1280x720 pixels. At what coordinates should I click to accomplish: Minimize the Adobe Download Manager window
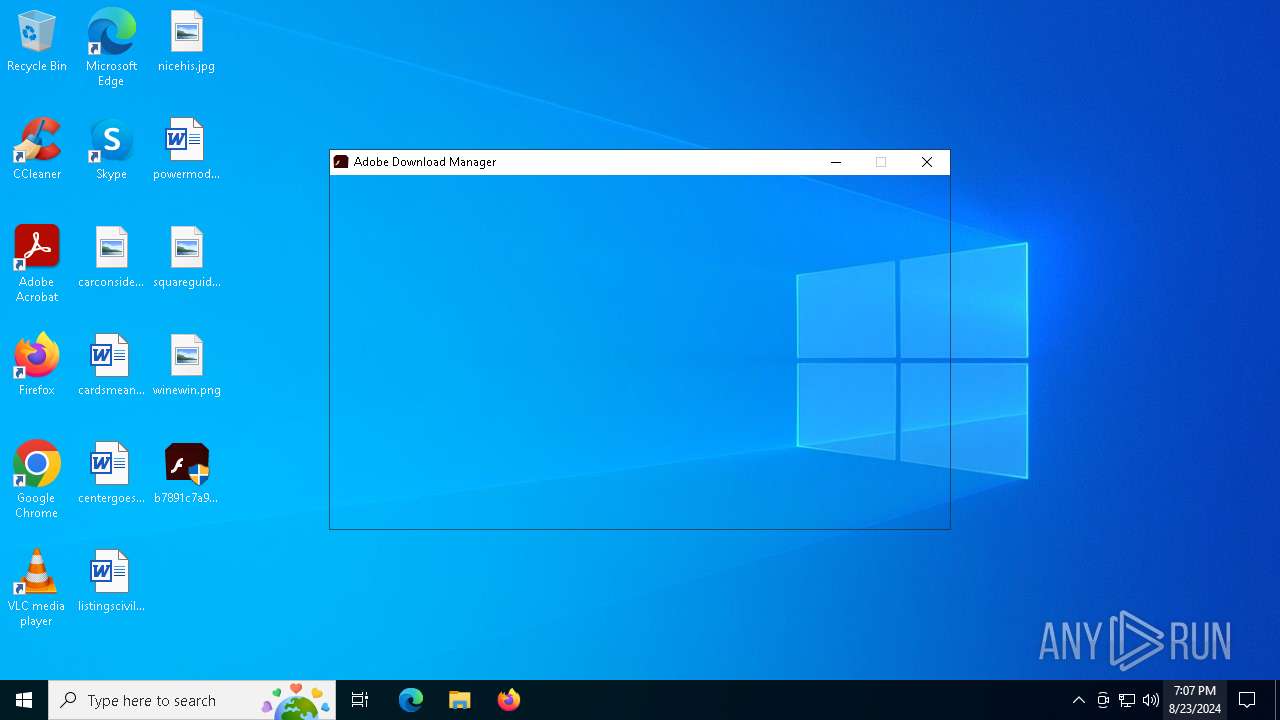pos(836,162)
